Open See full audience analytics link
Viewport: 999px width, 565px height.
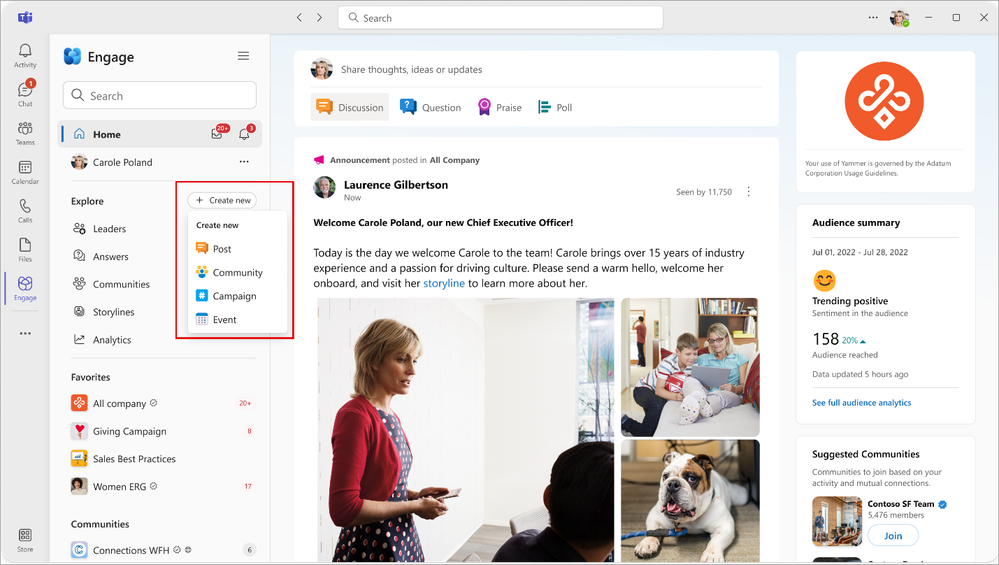pyautogui.click(x=861, y=403)
